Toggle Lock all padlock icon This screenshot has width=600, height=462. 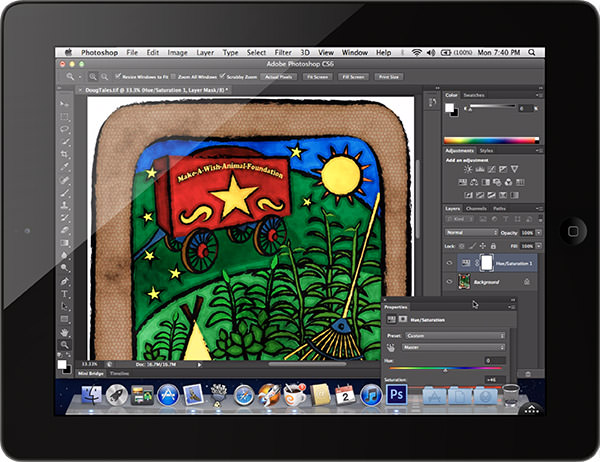[x=493, y=246]
